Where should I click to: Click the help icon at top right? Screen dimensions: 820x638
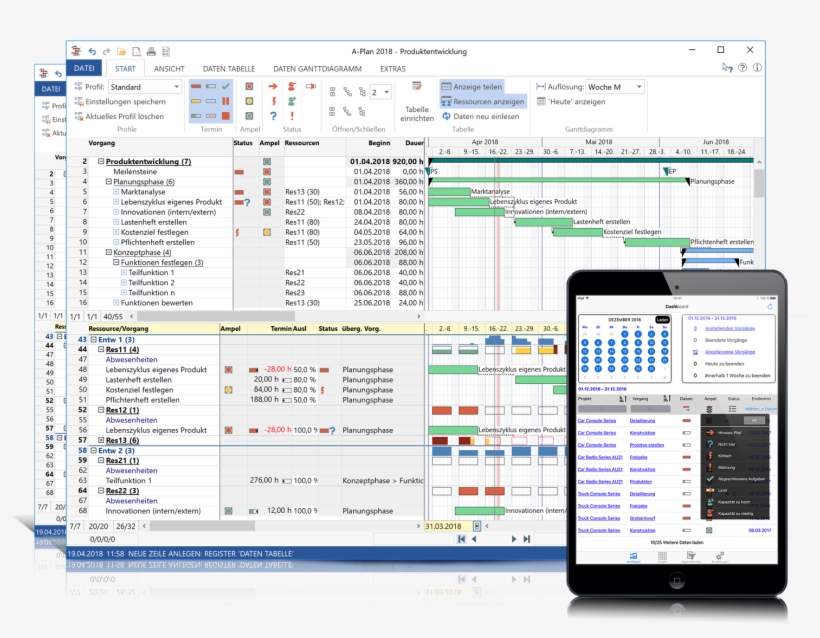(742, 68)
